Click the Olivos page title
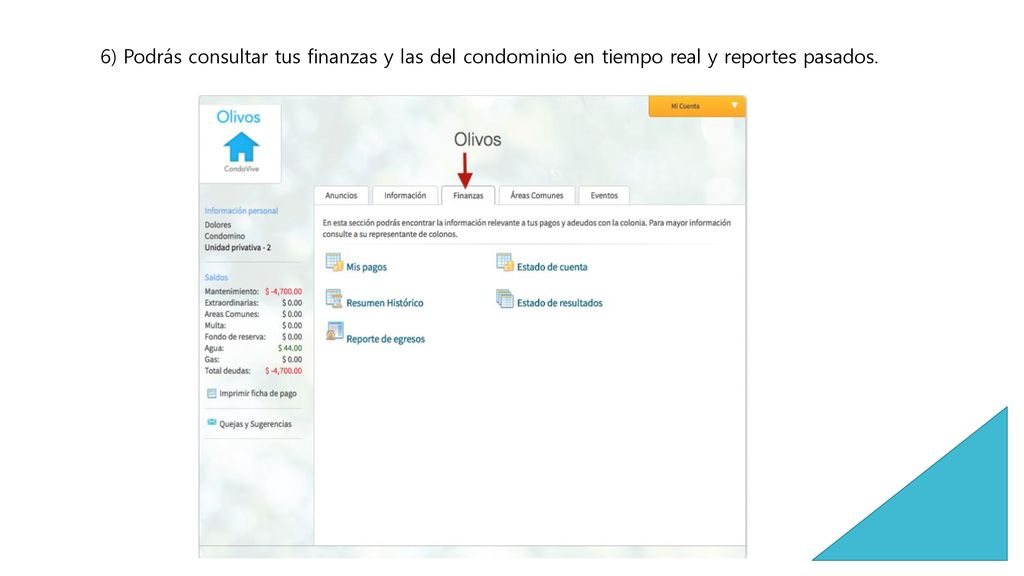 pyautogui.click(x=477, y=139)
